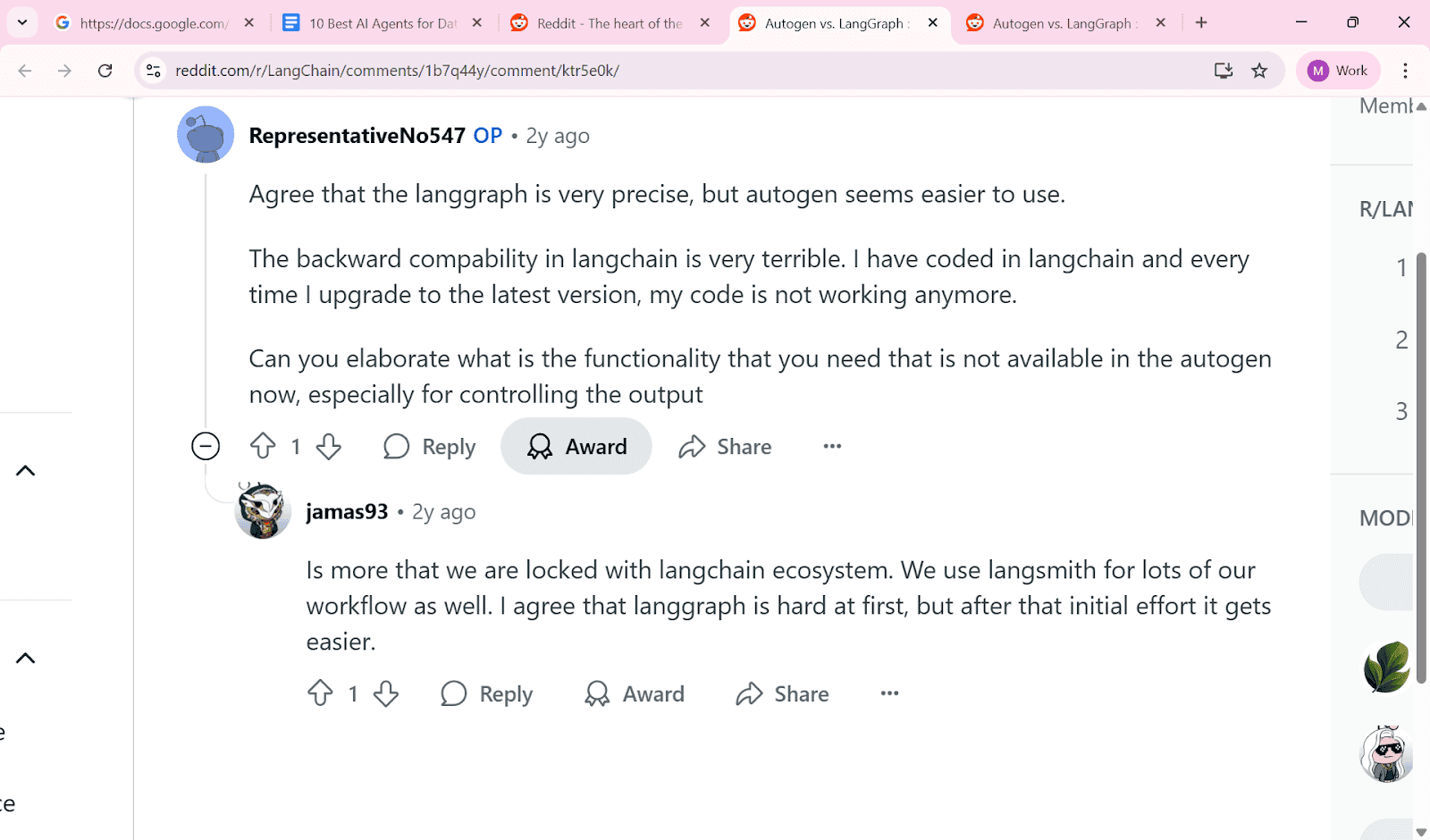This screenshot has width=1430, height=840.
Task: Open a new browser tab
Action: [1201, 22]
